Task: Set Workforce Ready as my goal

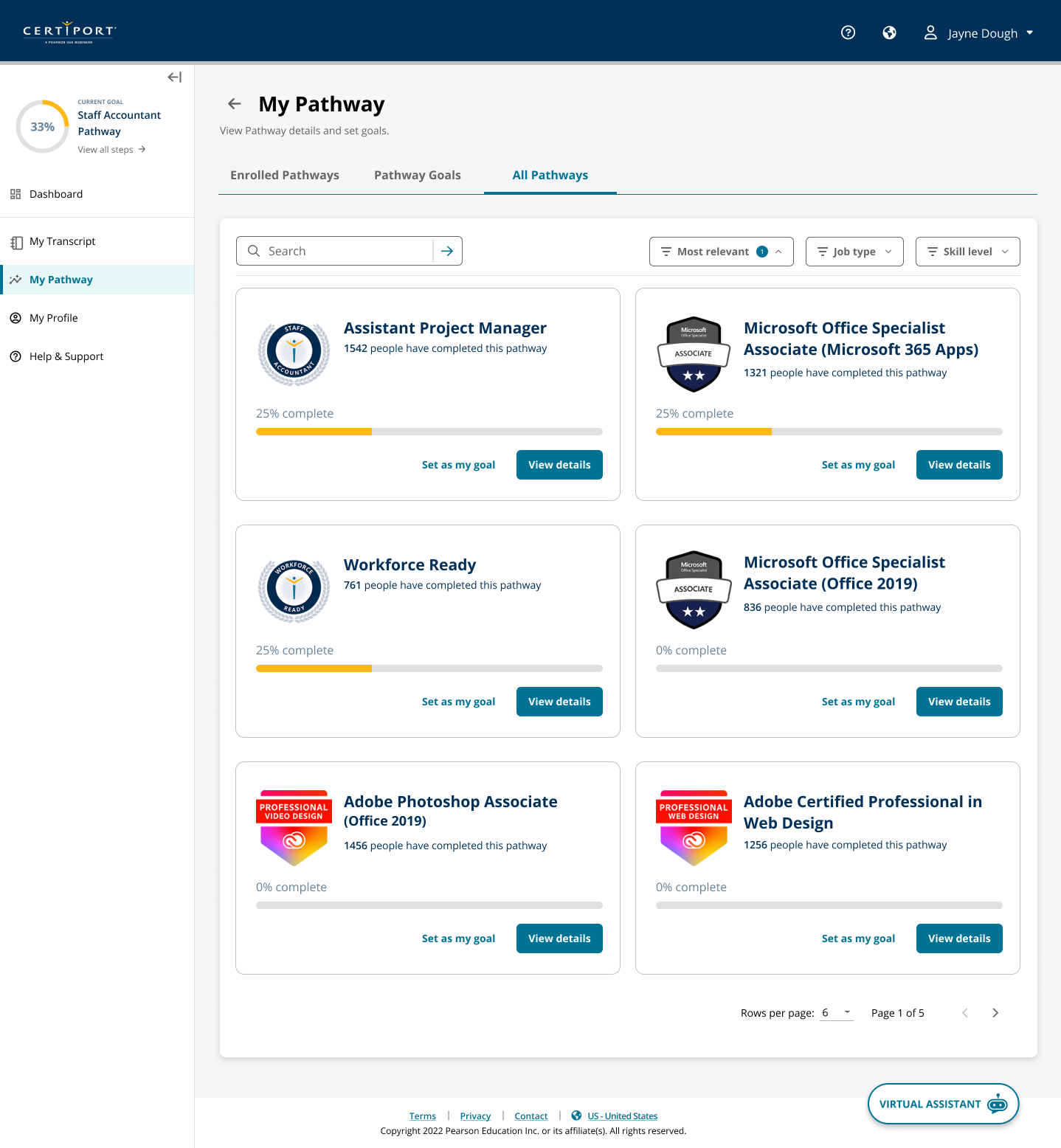Action: click(458, 702)
